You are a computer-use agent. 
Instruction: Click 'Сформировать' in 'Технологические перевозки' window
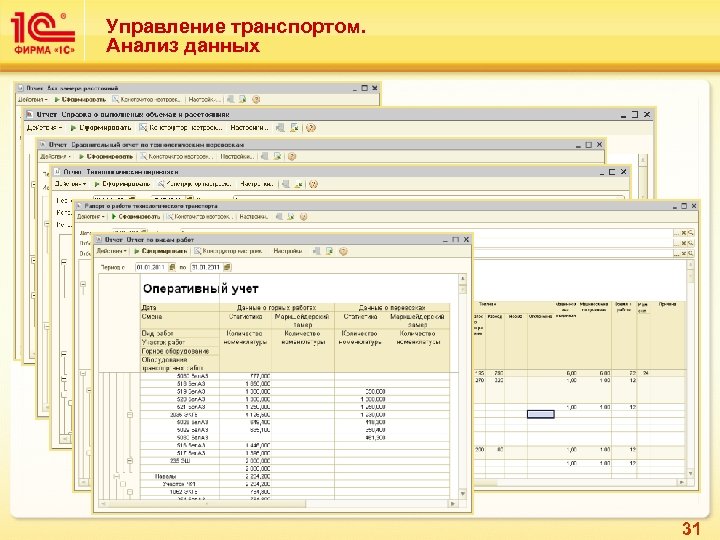pos(122,184)
